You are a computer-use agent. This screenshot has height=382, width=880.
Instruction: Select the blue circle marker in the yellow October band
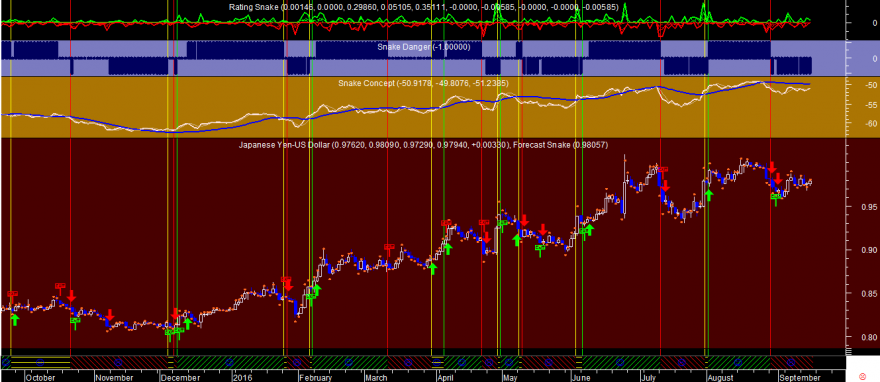click(40, 362)
